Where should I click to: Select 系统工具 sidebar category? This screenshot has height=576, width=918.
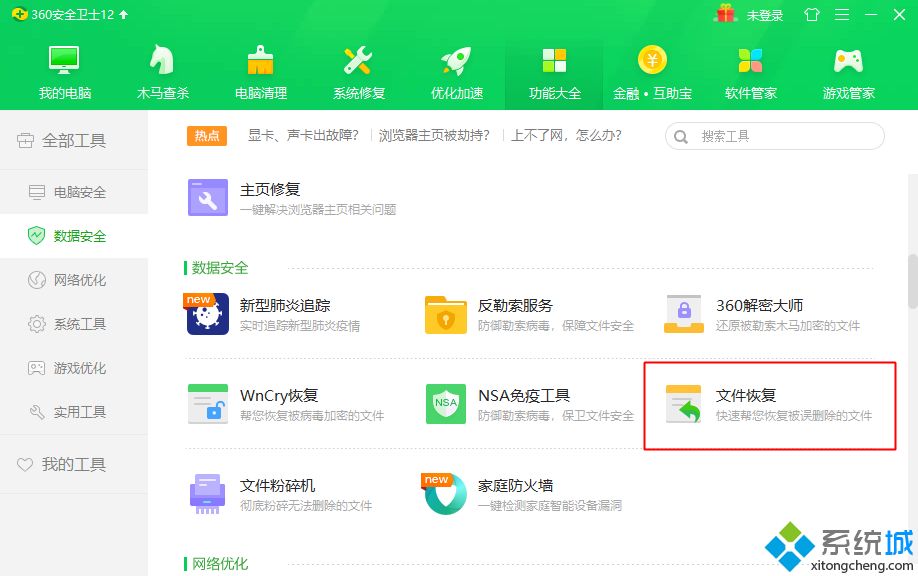tap(74, 324)
